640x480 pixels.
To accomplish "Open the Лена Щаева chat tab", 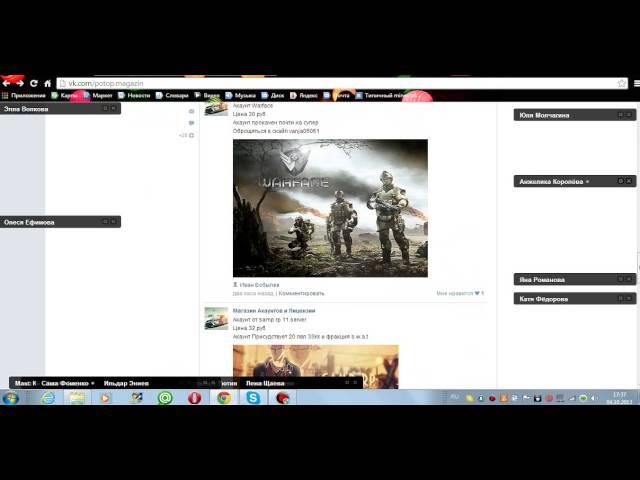I will (265, 383).
